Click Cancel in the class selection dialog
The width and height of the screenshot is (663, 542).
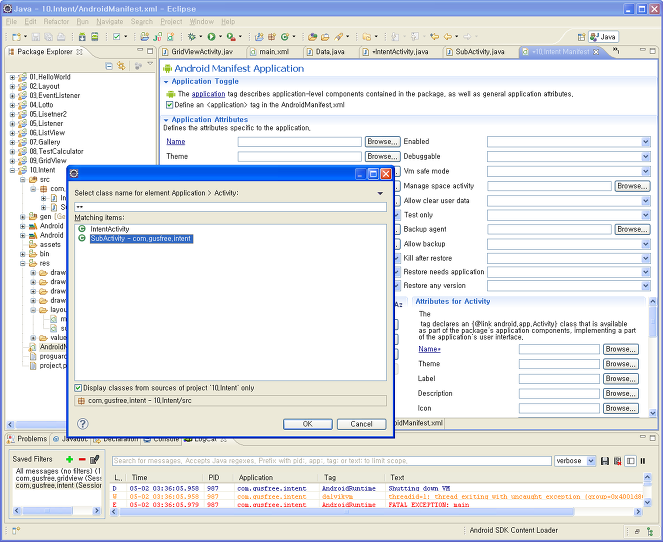[362, 424]
